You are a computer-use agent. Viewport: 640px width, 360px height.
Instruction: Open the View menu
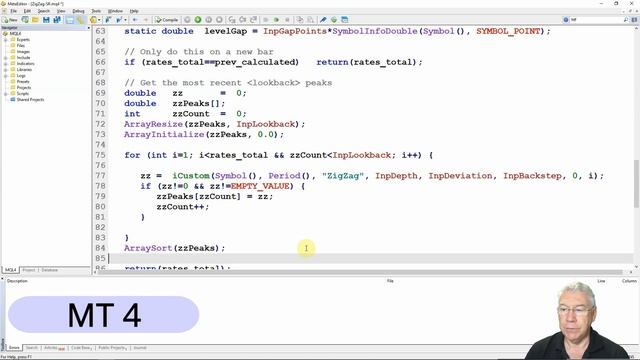[x=61, y=11]
